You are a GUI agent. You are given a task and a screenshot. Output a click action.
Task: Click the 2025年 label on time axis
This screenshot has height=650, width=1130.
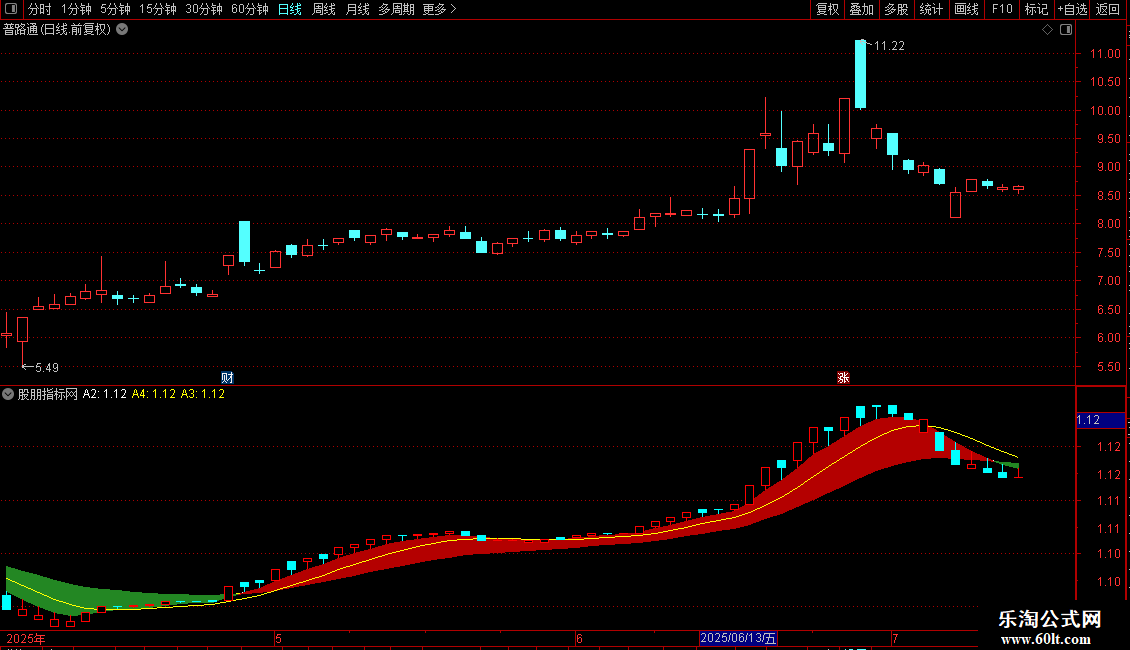click(x=26, y=638)
